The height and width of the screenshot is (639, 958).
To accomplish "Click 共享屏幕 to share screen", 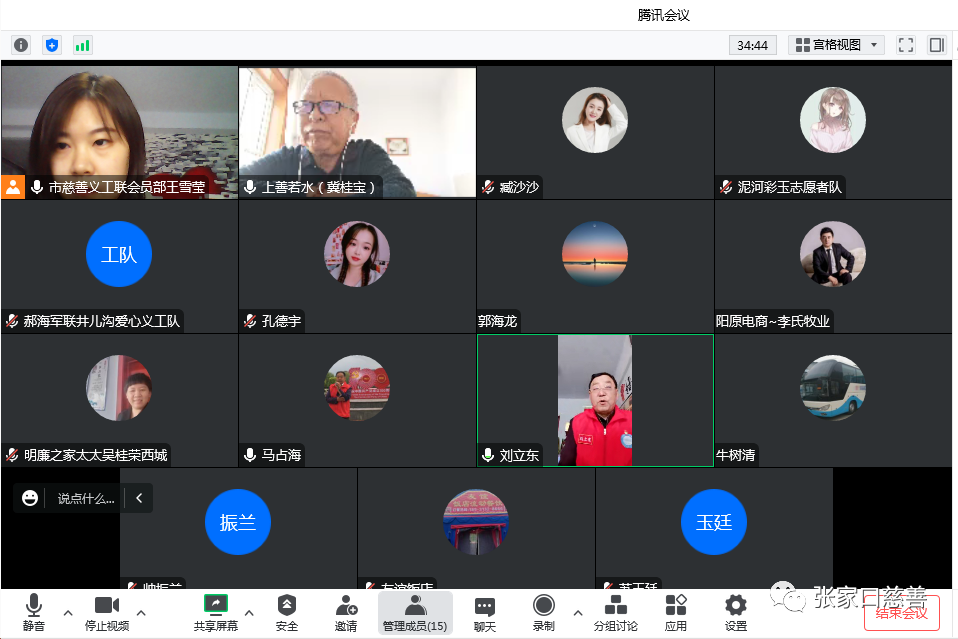I will (x=216, y=613).
